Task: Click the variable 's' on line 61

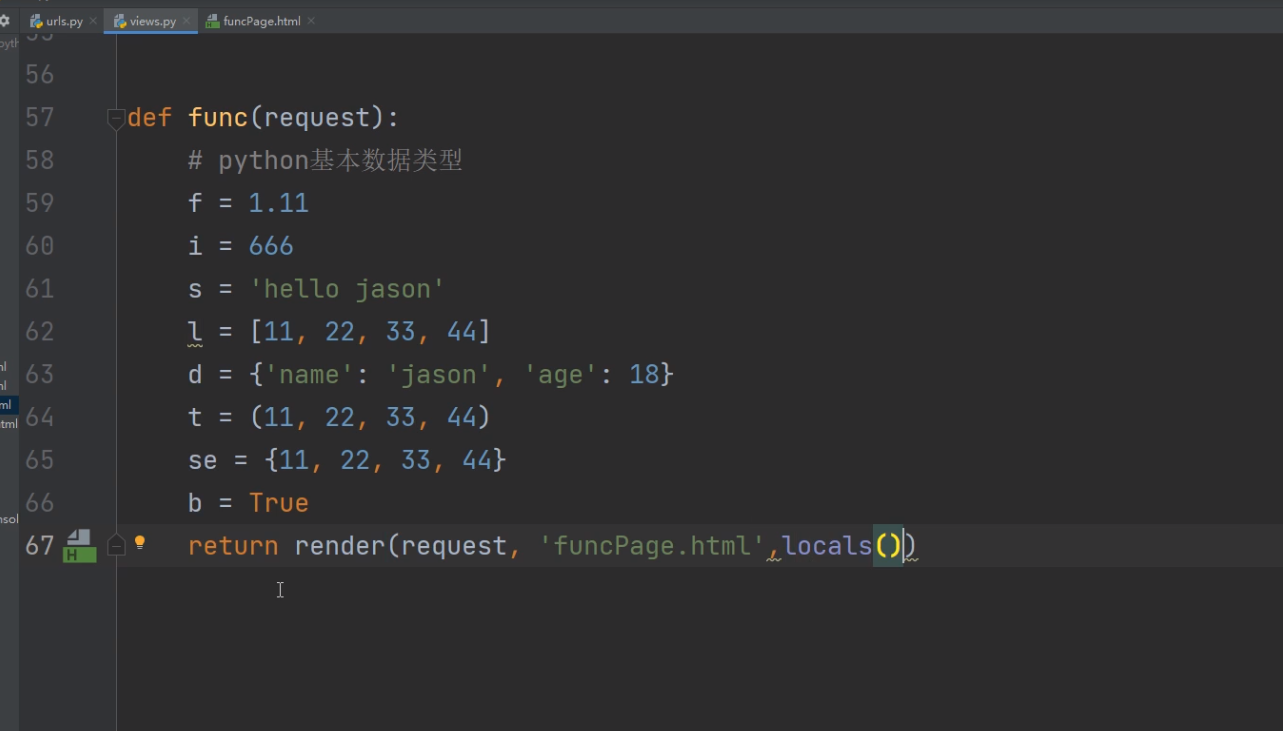Action: click(195, 289)
